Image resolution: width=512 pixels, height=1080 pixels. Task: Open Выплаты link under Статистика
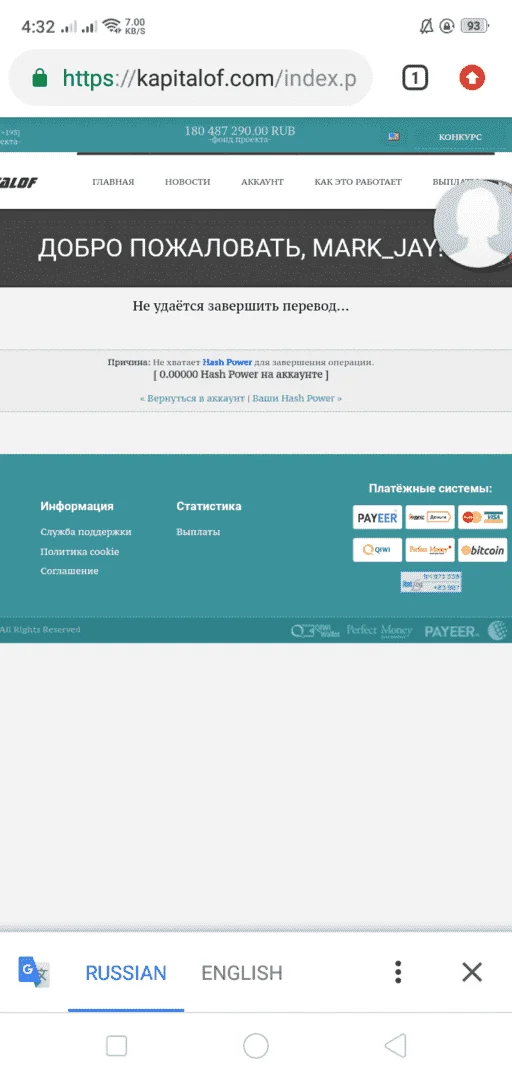pyautogui.click(x=198, y=532)
